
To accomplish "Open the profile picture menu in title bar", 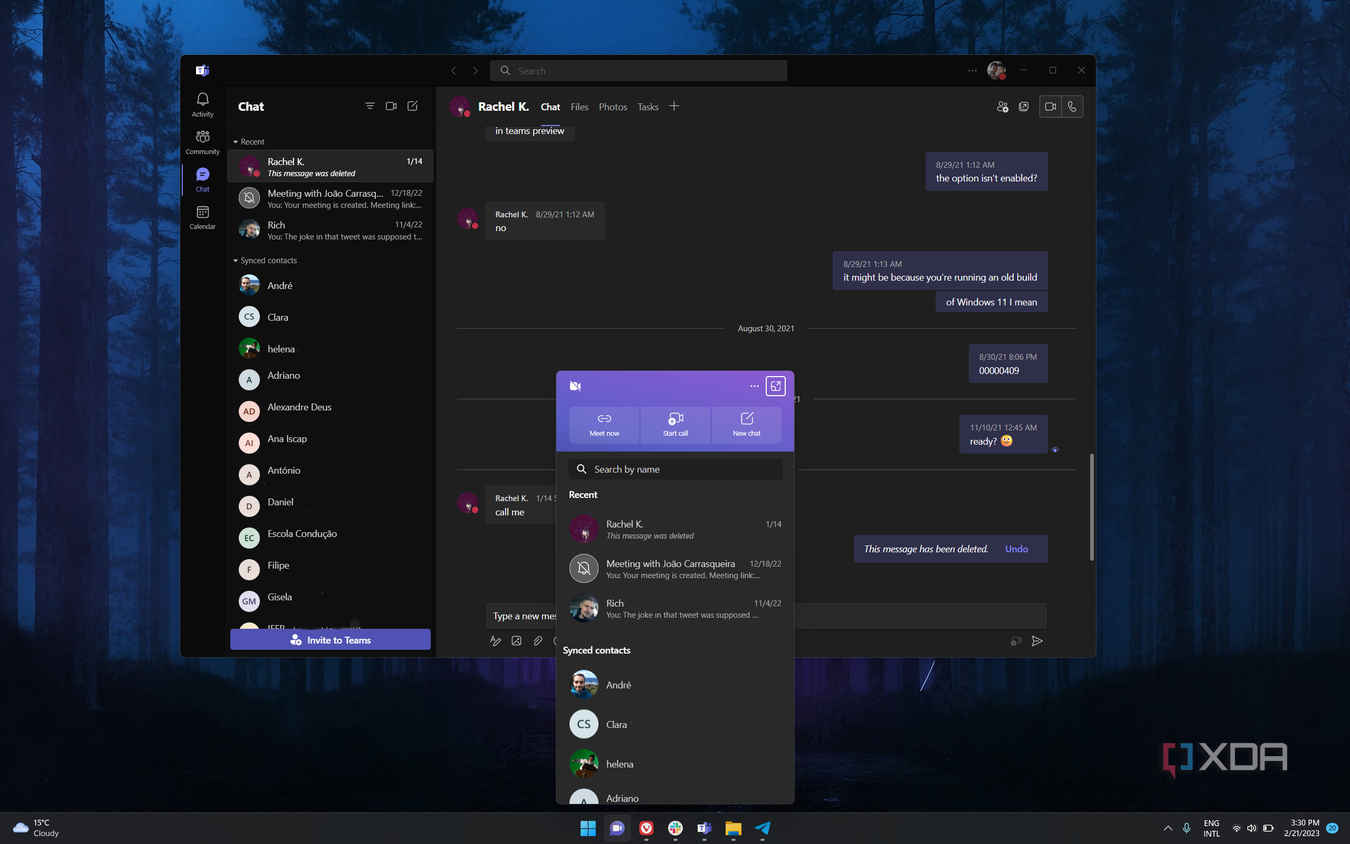I will click(996, 71).
